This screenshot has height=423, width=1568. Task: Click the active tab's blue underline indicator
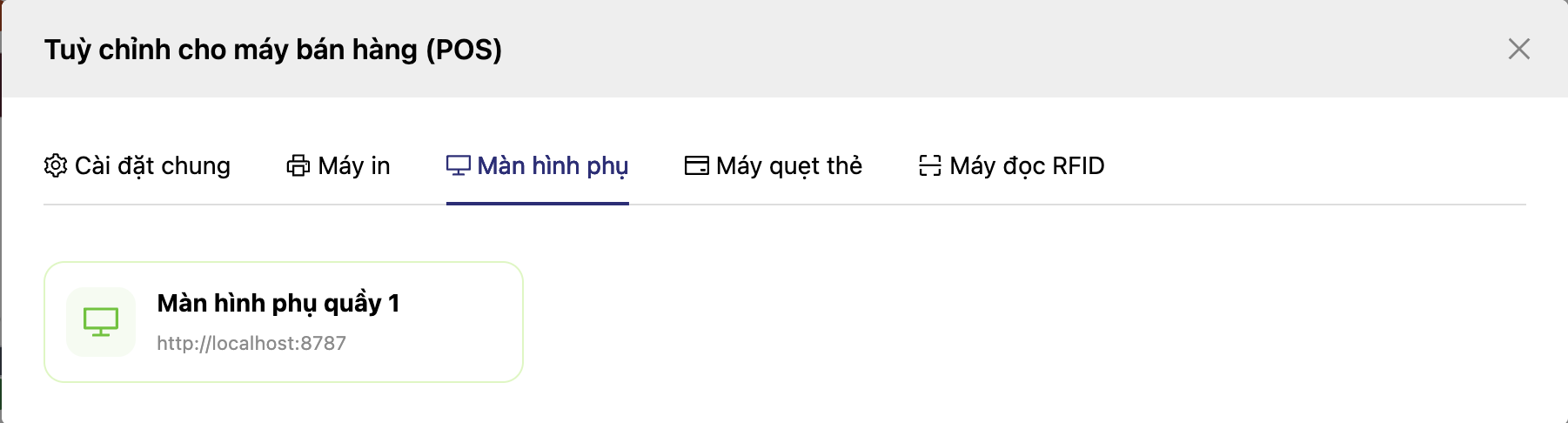point(538,203)
